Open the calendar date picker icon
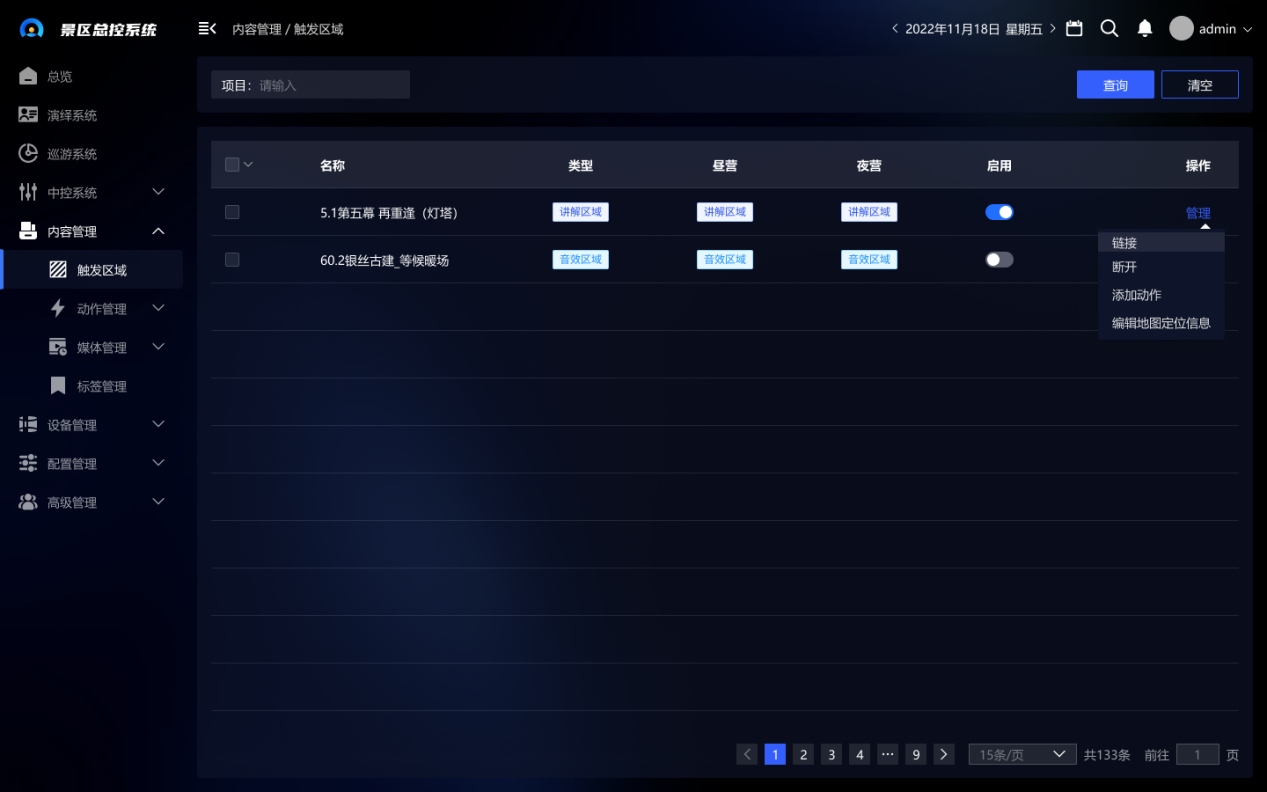Viewport: 1267px width, 792px height. (x=1074, y=29)
